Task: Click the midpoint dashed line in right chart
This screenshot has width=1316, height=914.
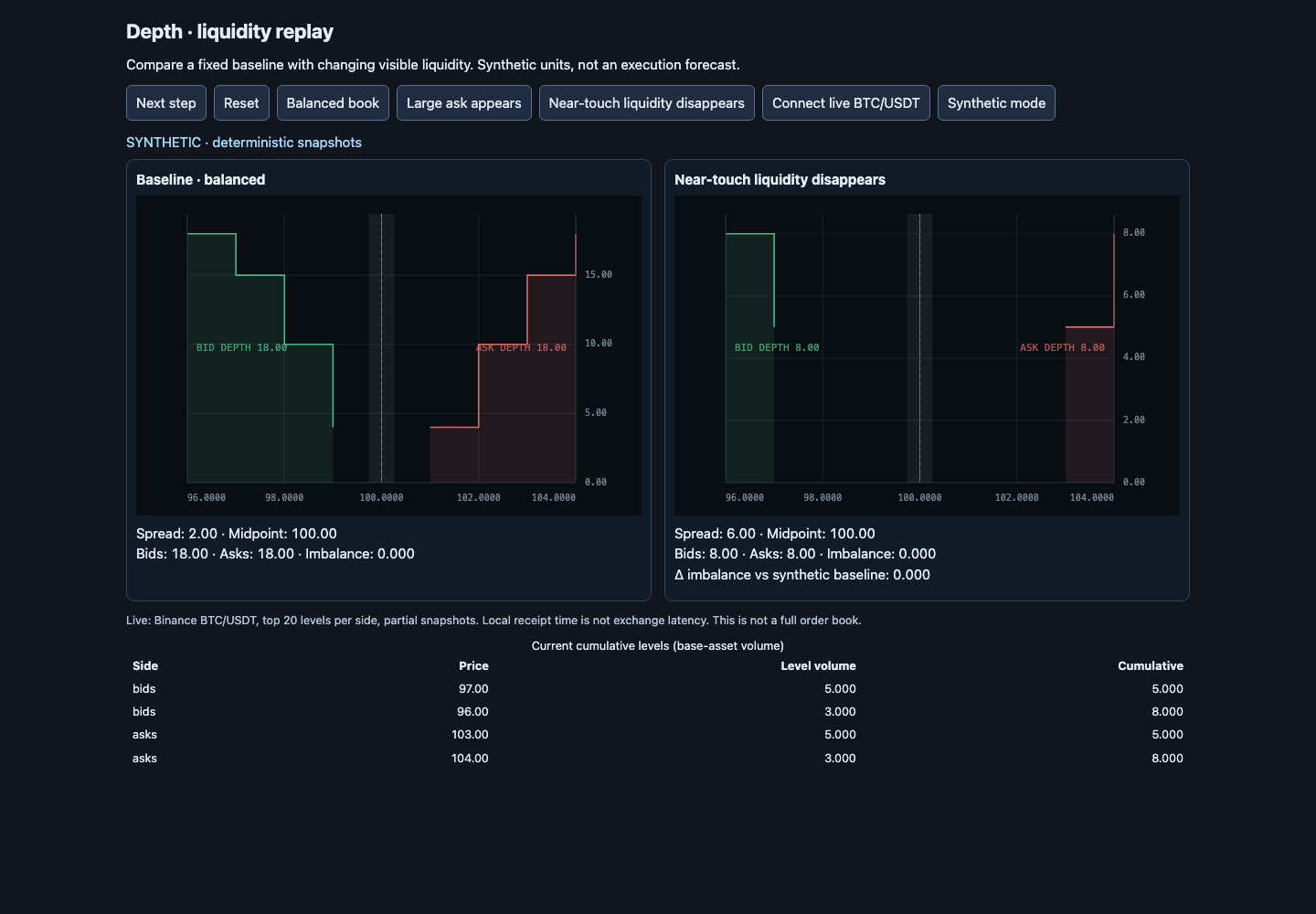Action: [919, 347]
